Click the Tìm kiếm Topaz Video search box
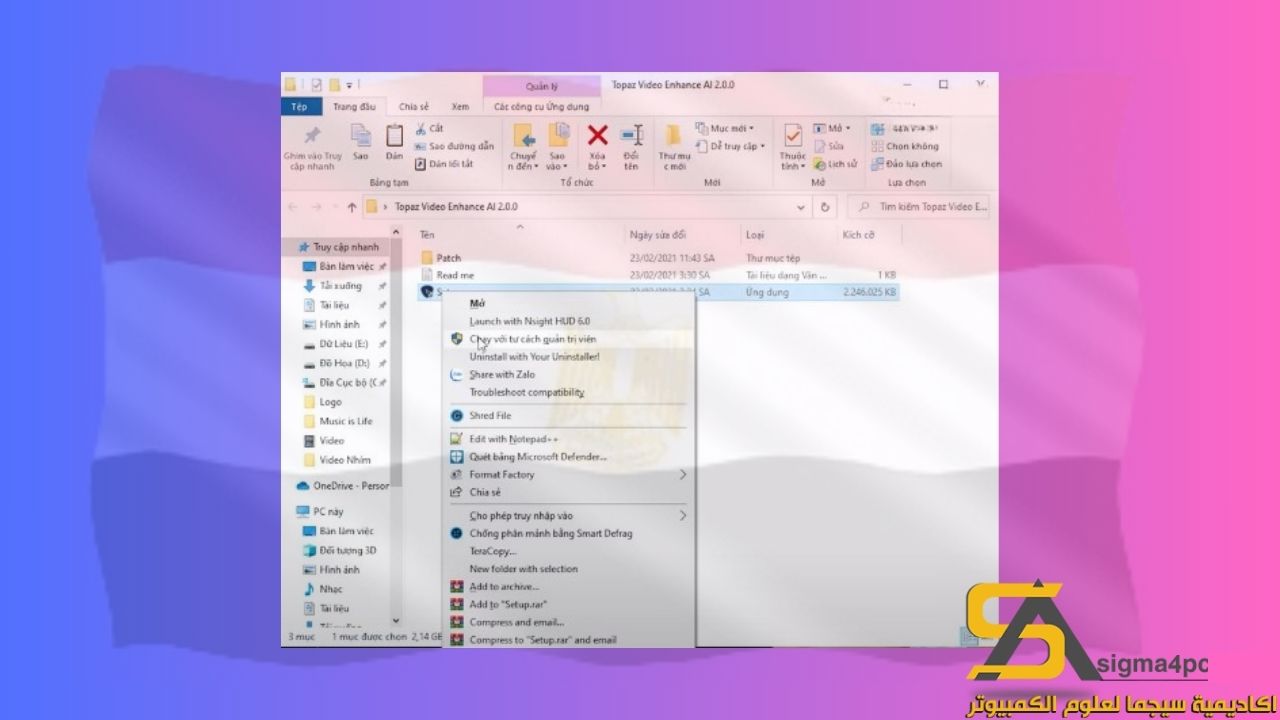1280x720 pixels. 920,207
